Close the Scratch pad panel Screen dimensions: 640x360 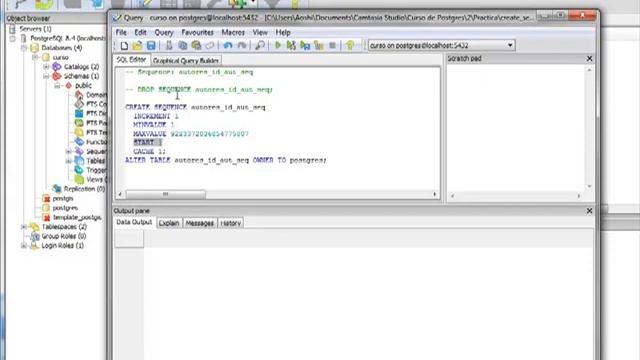[x=589, y=59]
